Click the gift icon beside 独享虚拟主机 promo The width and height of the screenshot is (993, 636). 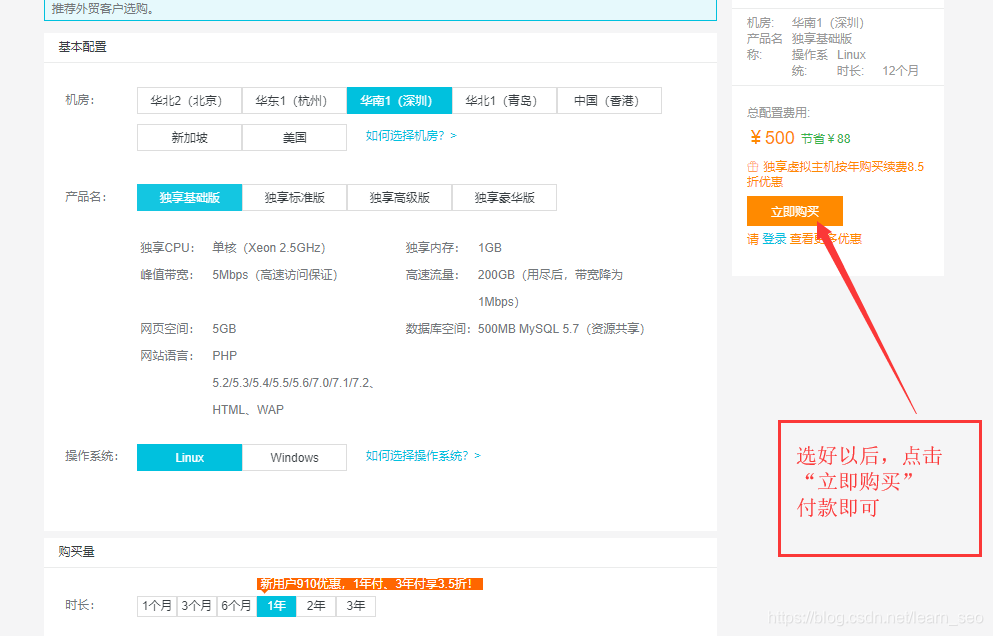(x=753, y=167)
